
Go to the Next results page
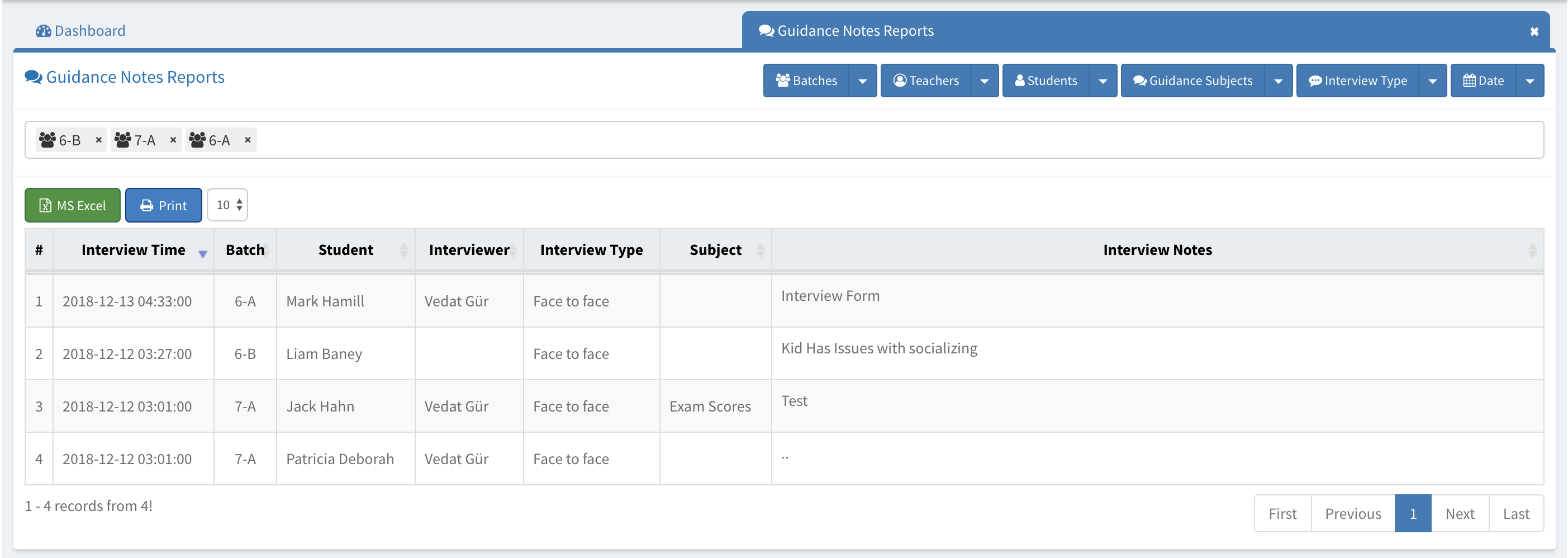[1460, 513]
